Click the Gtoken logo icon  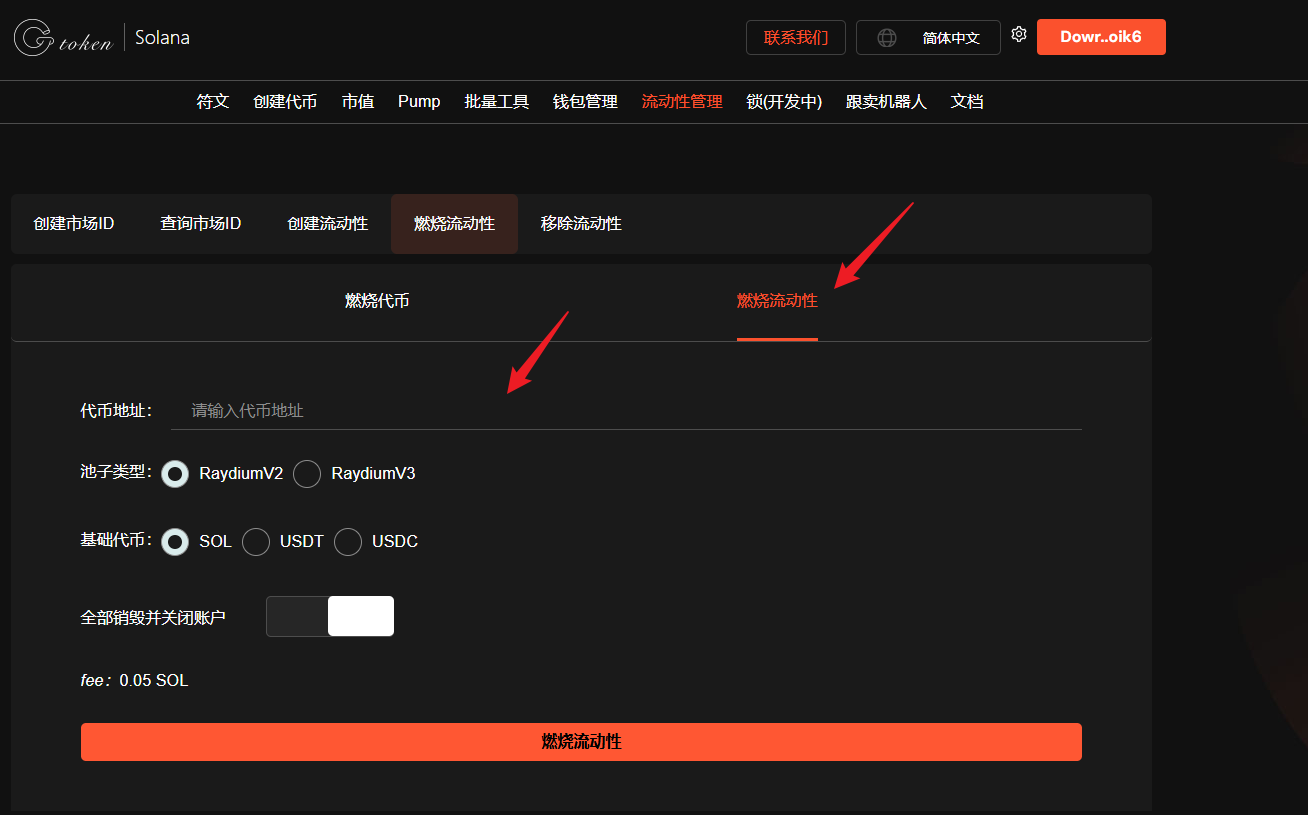35,38
